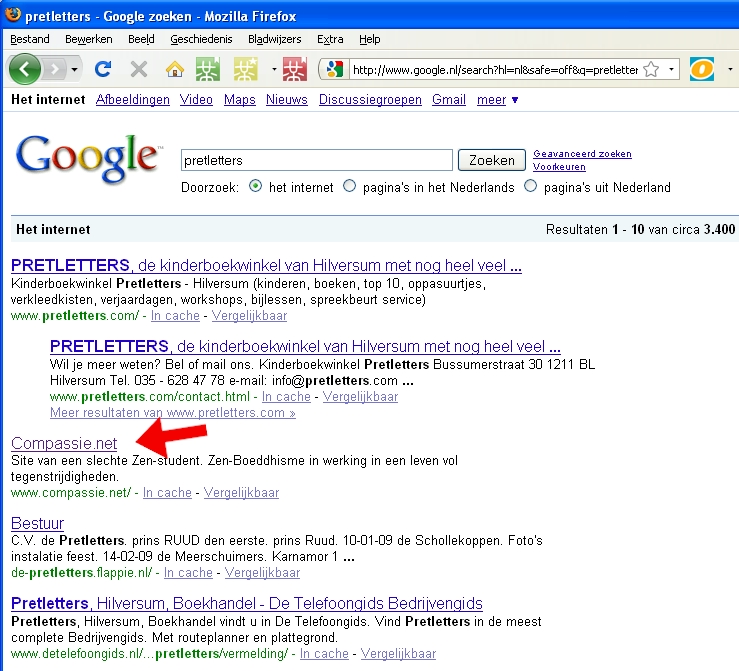Open 'In cache' for www.compassie.net/

[167, 492]
